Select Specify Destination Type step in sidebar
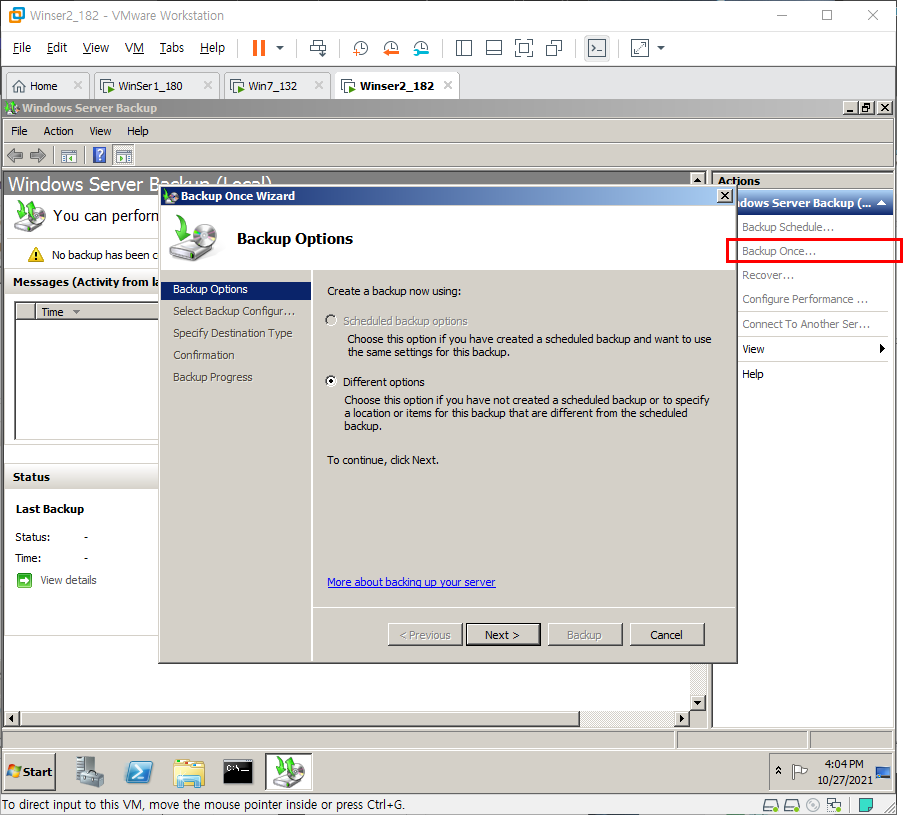This screenshot has width=903, height=815. [233, 333]
